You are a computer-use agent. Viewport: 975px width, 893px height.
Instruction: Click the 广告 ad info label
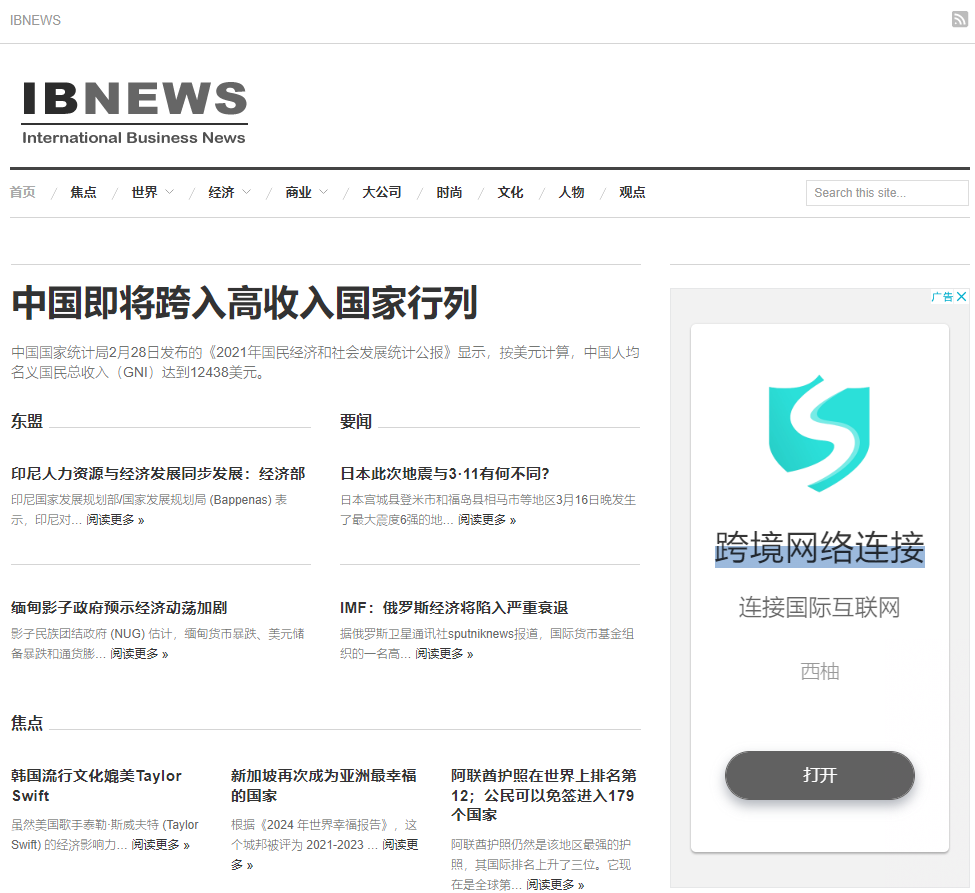(x=943, y=297)
